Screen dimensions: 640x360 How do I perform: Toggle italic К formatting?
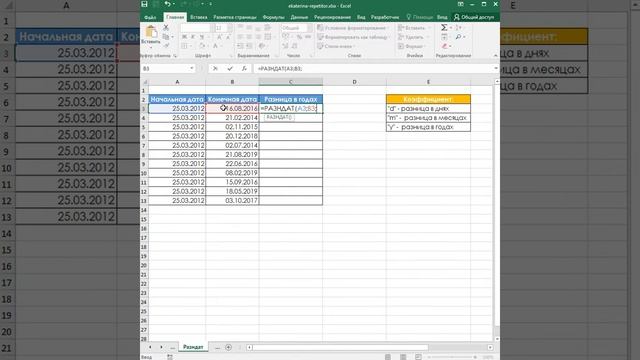193,37
